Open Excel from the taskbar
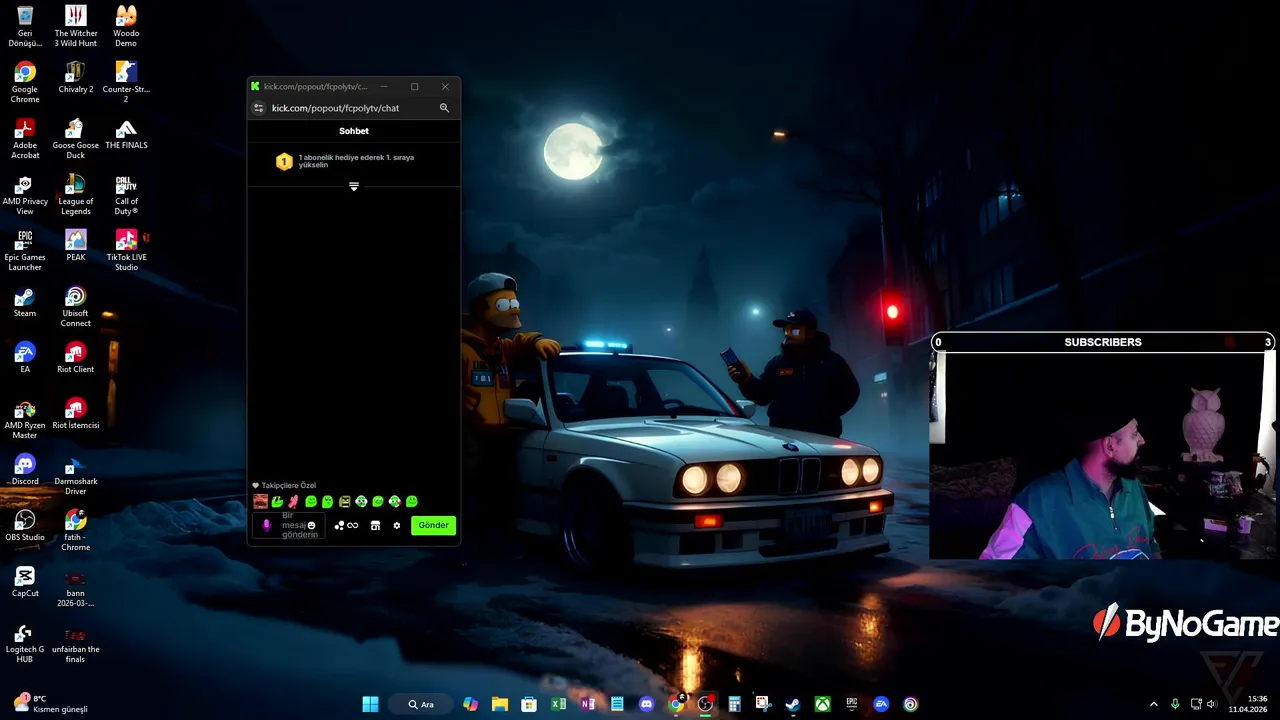Viewport: 1280px width, 720px height. (558, 704)
